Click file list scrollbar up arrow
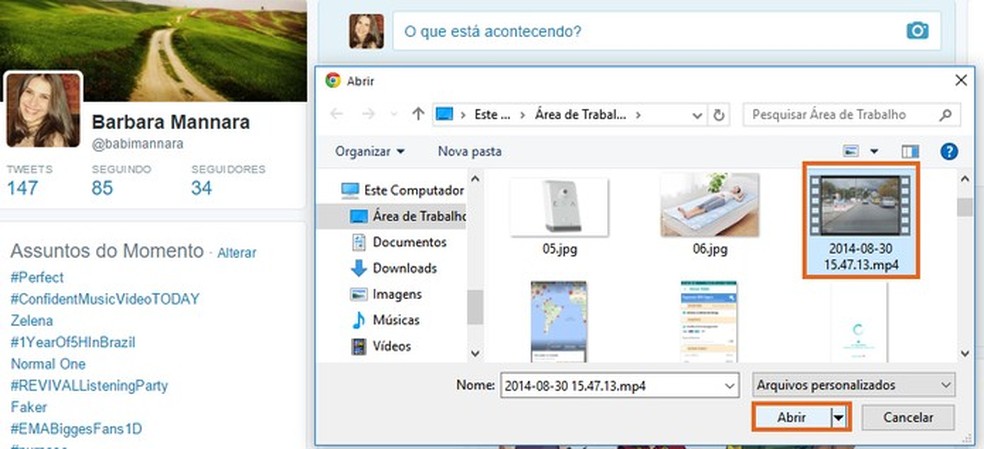This screenshot has width=984, height=449. (966, 179)
